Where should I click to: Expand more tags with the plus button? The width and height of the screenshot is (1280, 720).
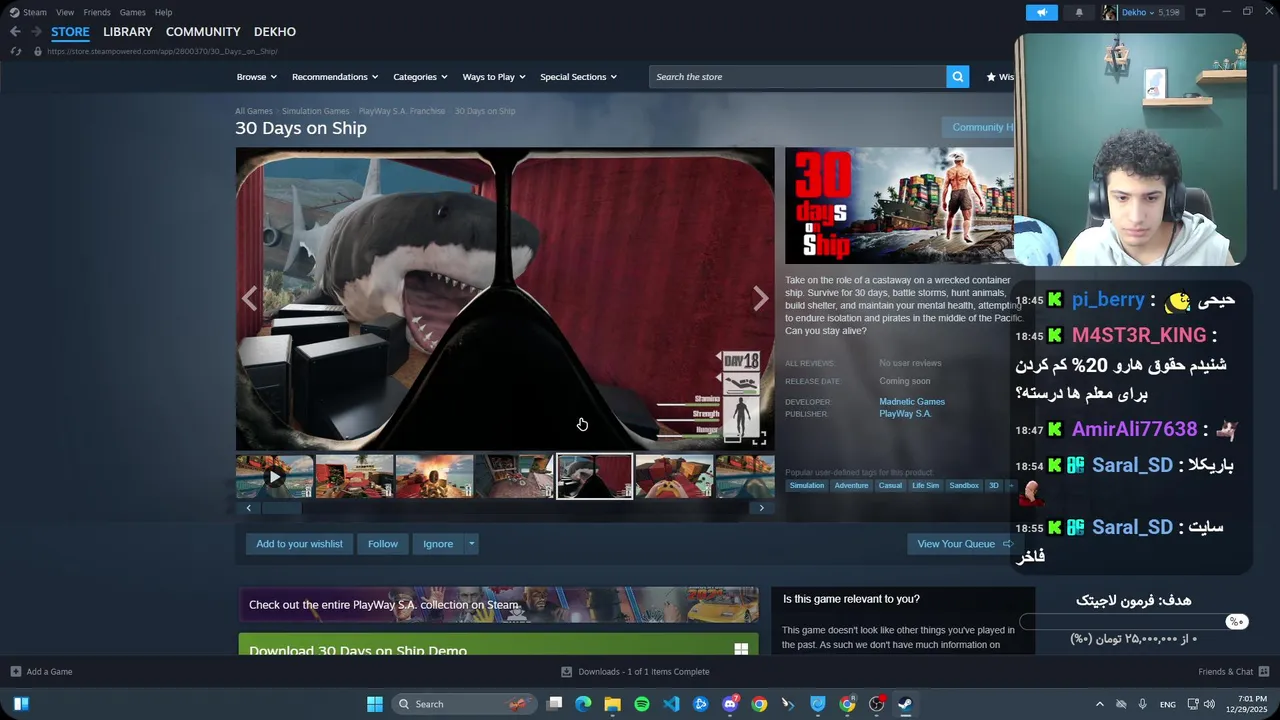pos(1009,486)
